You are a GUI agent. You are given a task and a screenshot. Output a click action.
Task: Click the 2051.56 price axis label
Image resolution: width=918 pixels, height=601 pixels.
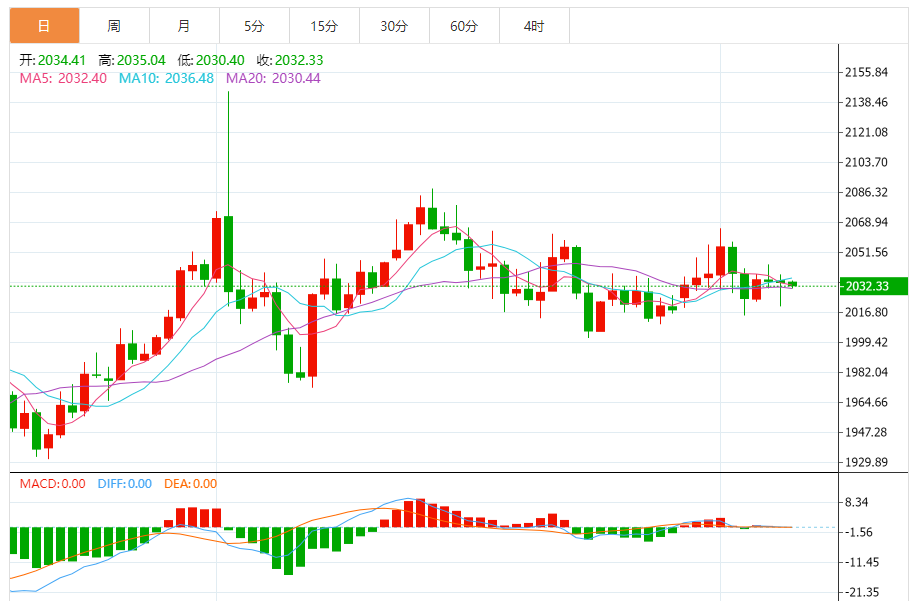866,252
